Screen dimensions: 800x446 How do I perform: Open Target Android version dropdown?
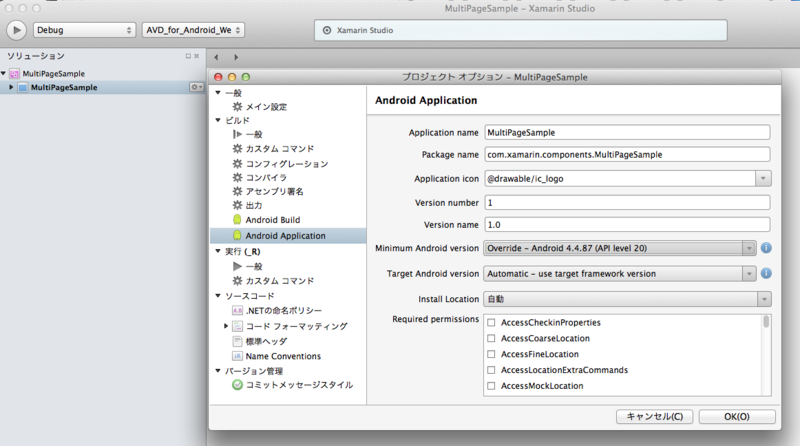(748, 274)
